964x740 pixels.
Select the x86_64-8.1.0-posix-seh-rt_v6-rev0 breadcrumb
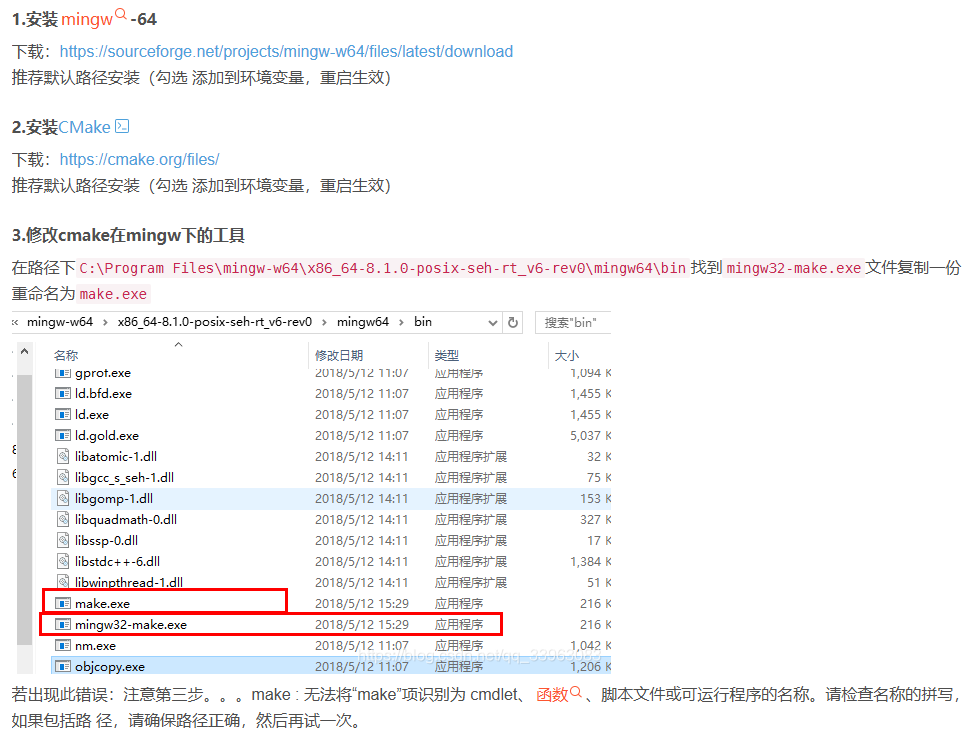[x=215, y=322]
